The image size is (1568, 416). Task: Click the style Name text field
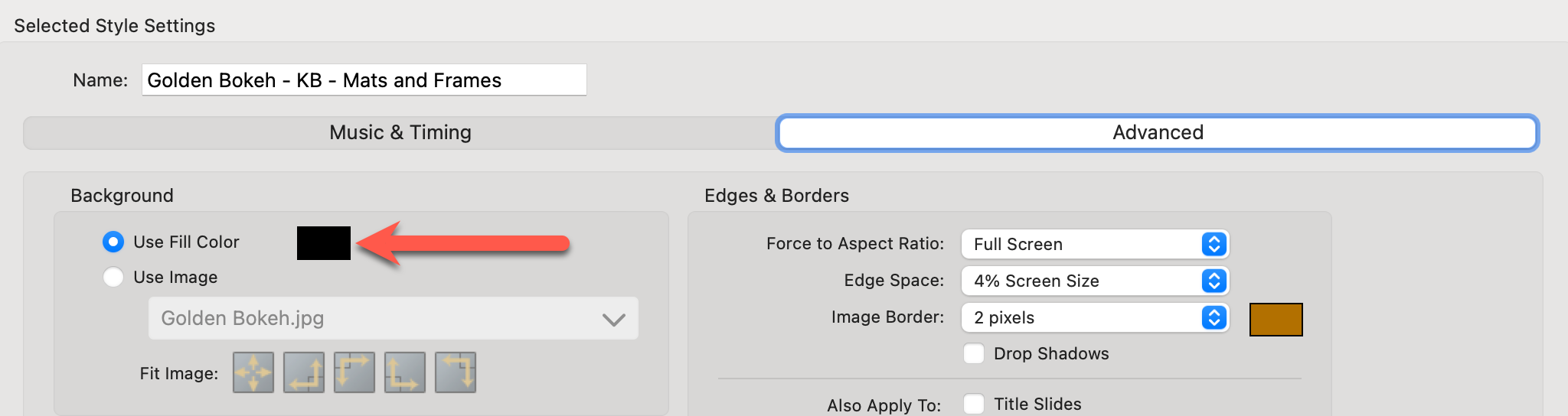(364, 80)
